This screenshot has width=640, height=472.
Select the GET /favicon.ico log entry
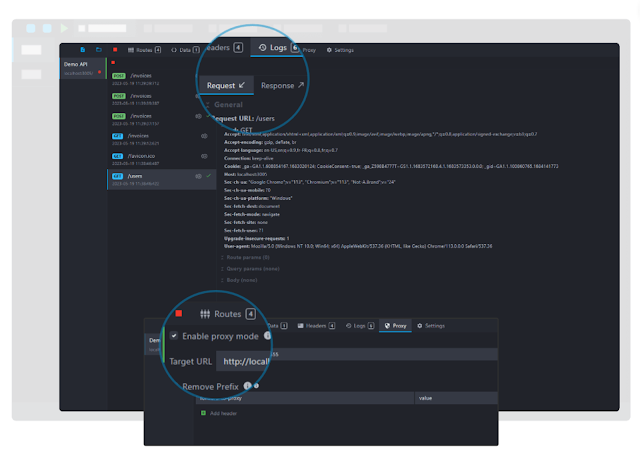(x=160, y=159)
